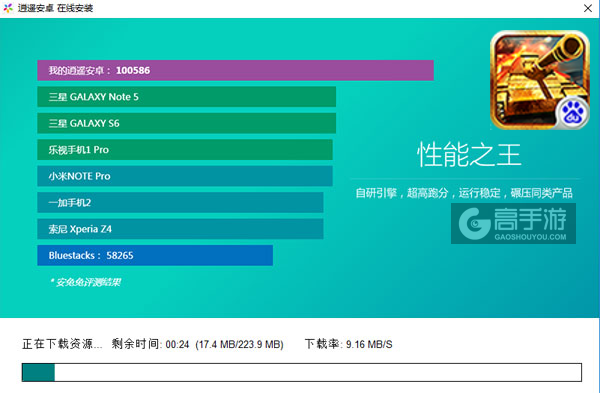600x393 pixels.
Task: Click the download progress bar
Action: click(x=302, y=372)
